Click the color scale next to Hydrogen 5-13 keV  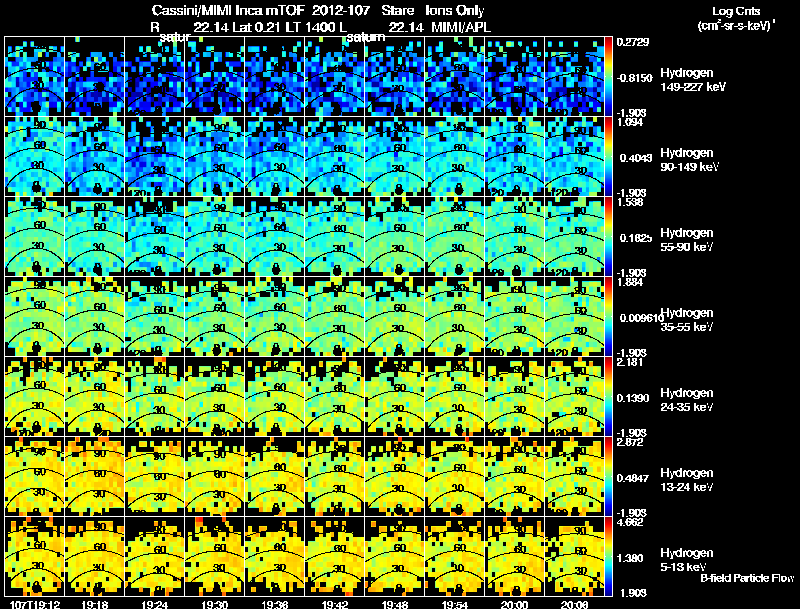pos(608,556)
